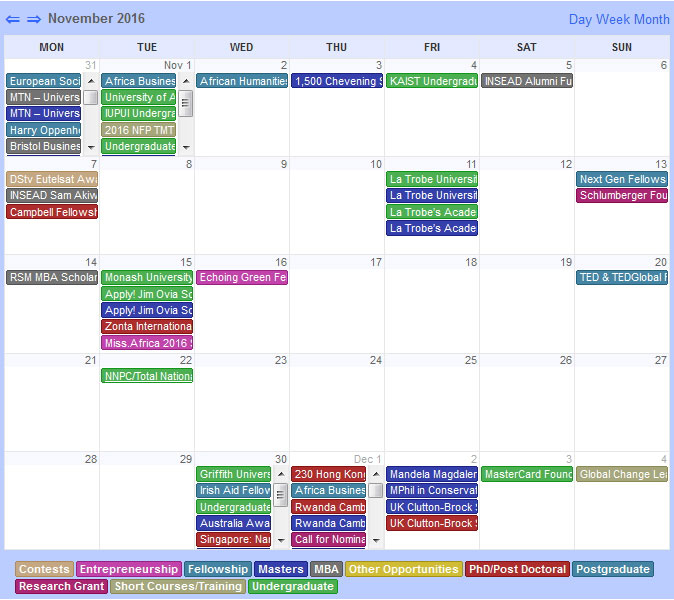The image size is (674, 600).
Task: Go to next month with right arrow
Action: tap(34, 19)
